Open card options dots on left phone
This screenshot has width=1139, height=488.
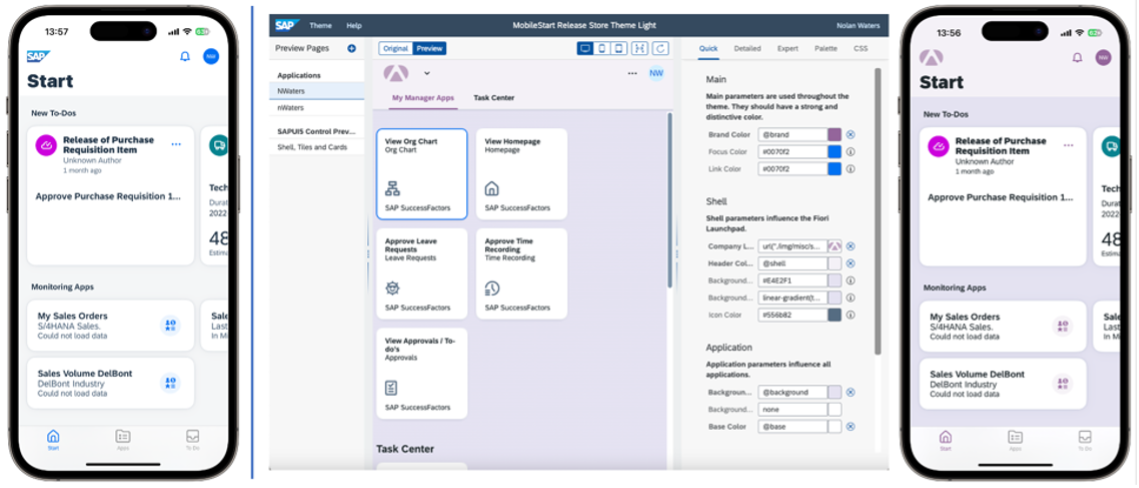coord(176,145)
